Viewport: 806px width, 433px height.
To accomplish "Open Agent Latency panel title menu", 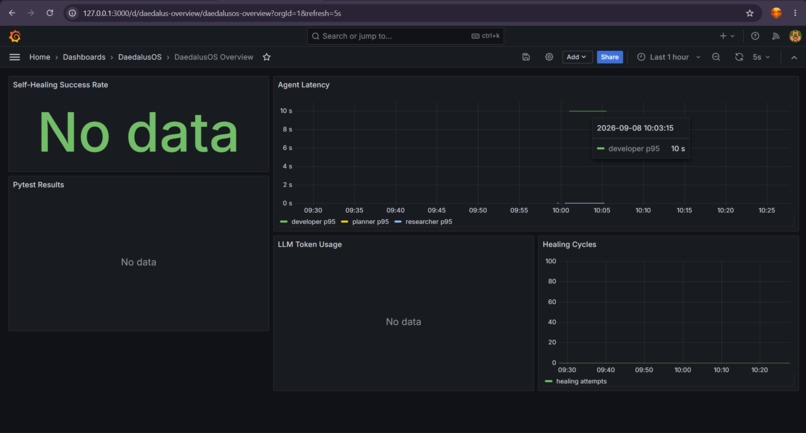I will pos(303,85).
